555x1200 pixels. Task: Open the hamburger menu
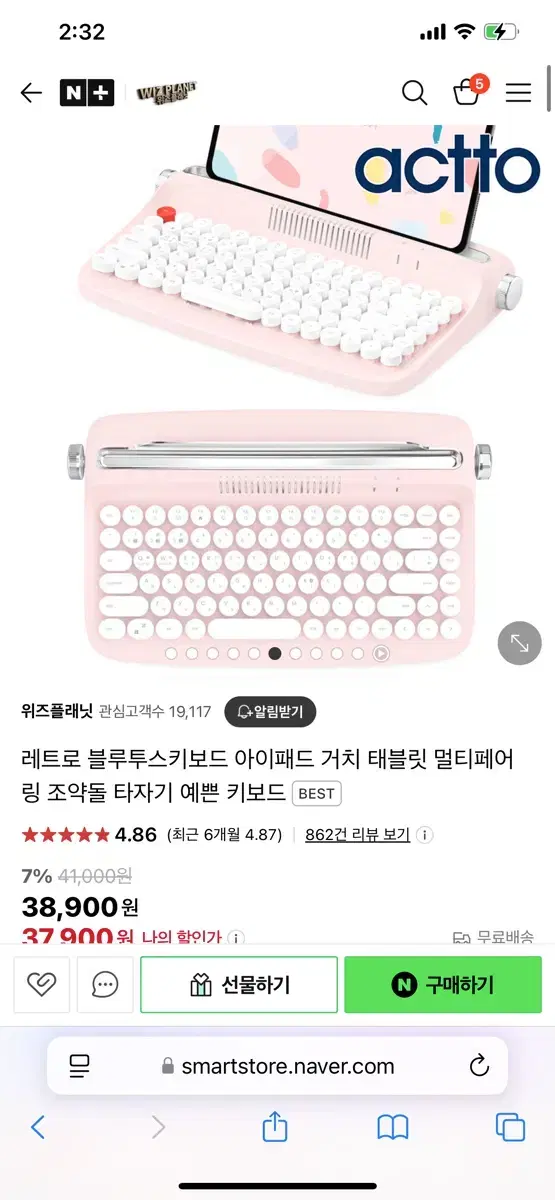tap(518, 93)
